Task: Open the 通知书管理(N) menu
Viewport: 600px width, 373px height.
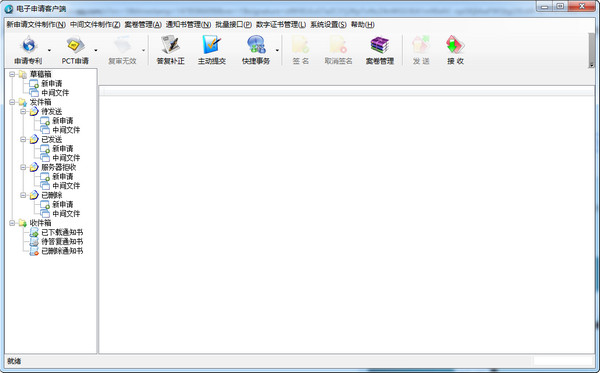Action: (188, 24)
